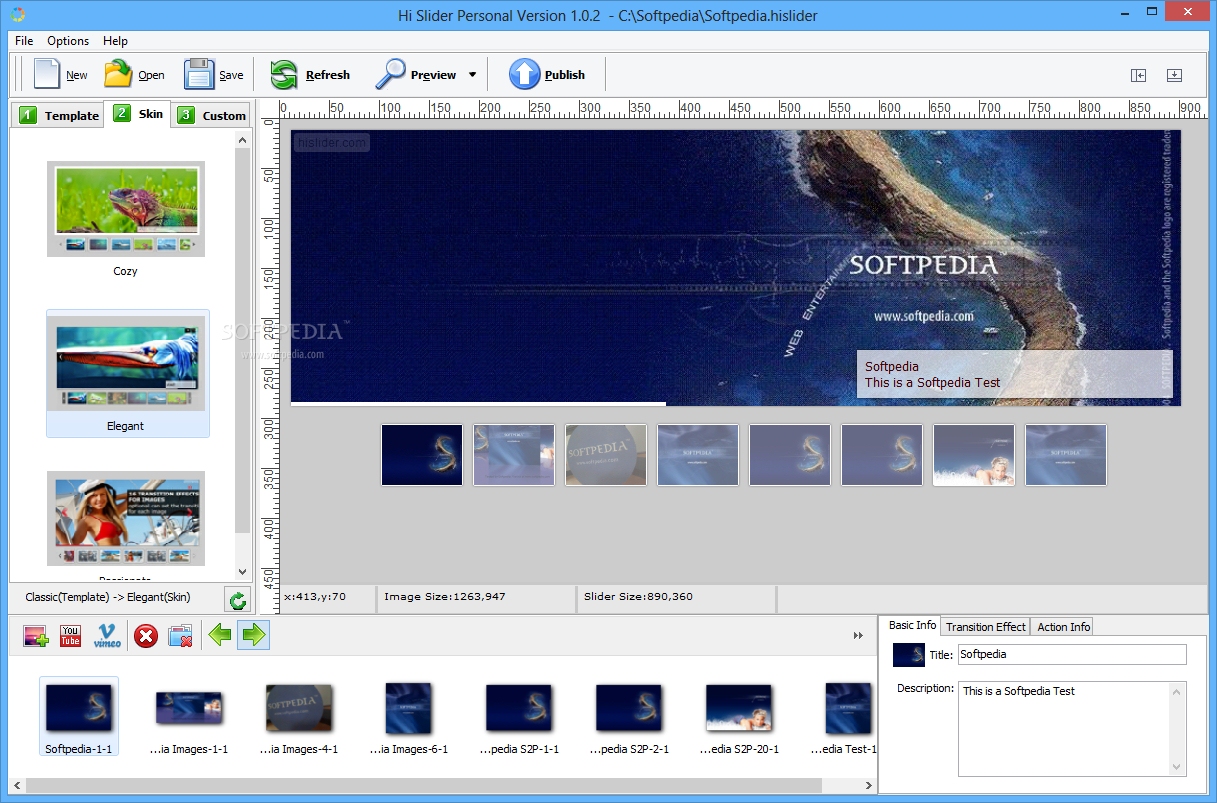This screenshot has height=803, width=1217.
Task: Add a YouTube video to the slider
Action: (70, 635)
